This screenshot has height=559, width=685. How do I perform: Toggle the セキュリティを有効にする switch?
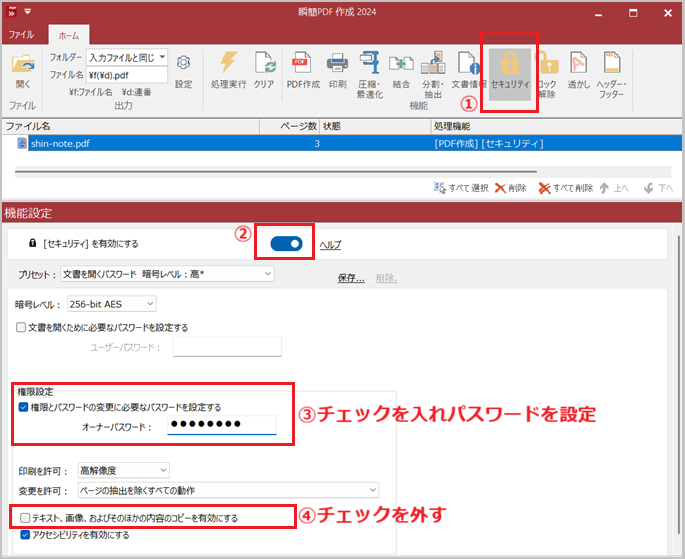(286, 244)
